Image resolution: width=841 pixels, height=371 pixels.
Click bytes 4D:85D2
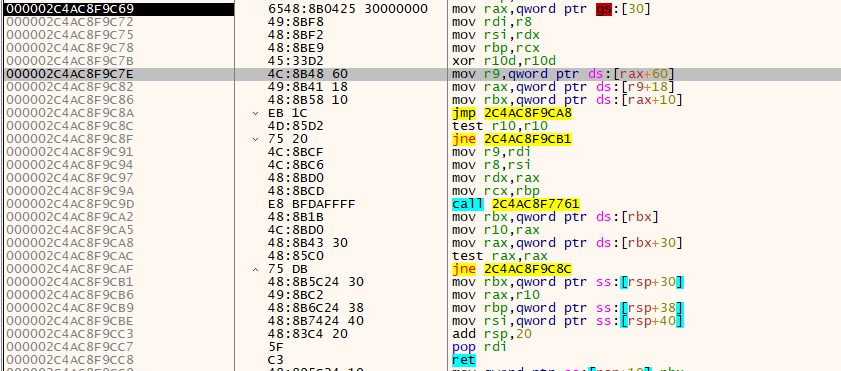[x=296, y=126]
